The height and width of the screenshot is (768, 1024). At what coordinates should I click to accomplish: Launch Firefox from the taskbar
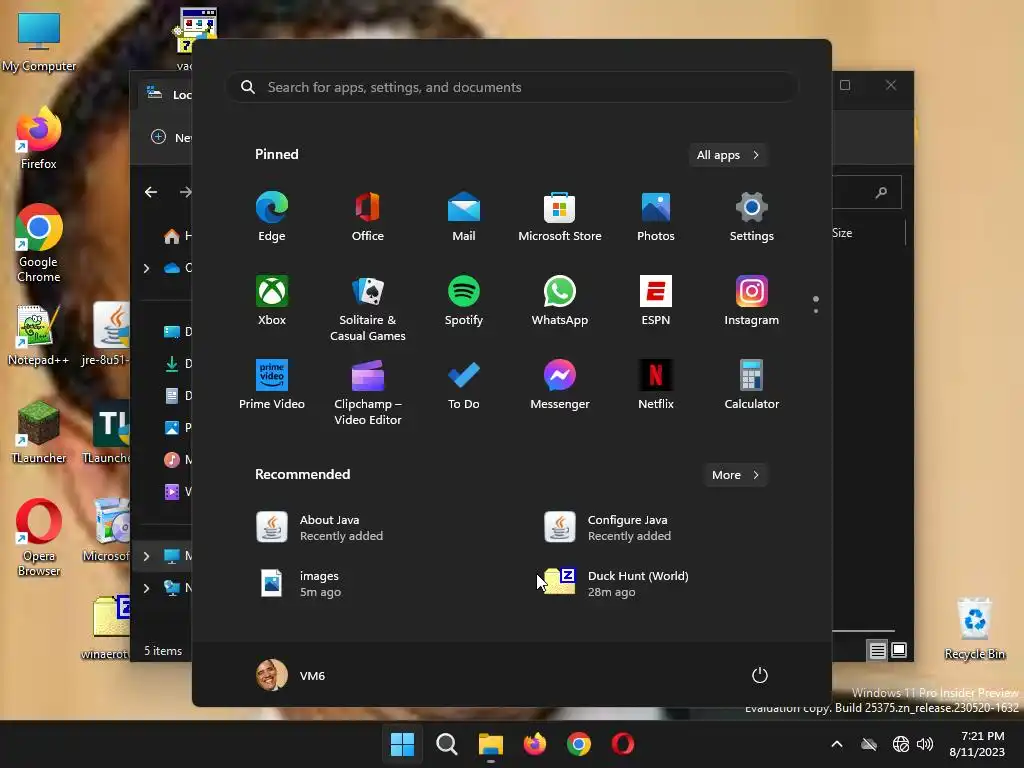535,744
